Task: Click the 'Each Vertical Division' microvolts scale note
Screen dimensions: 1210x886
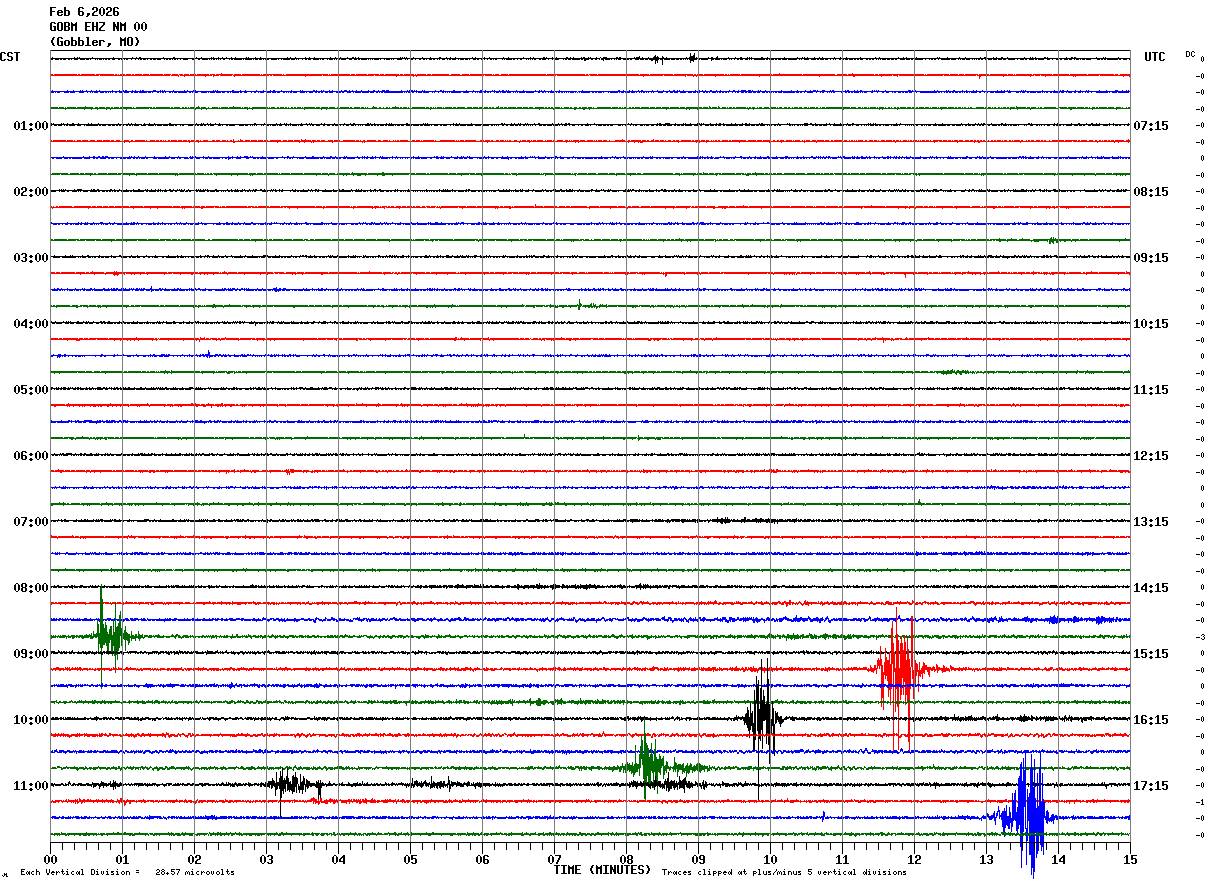Action: point(127,873)
